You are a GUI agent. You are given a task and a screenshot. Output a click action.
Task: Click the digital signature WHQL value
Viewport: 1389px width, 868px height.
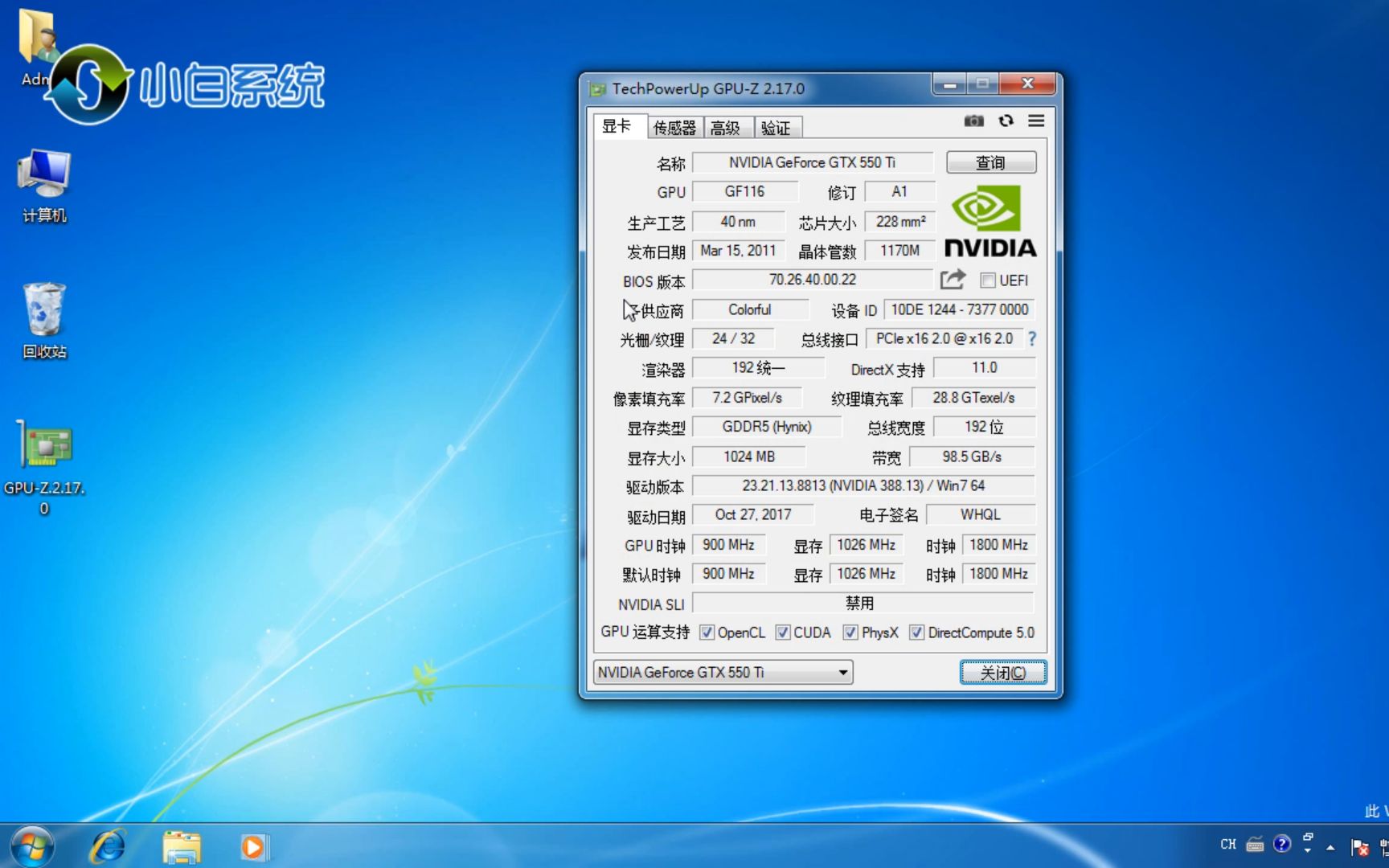(981, 514)
